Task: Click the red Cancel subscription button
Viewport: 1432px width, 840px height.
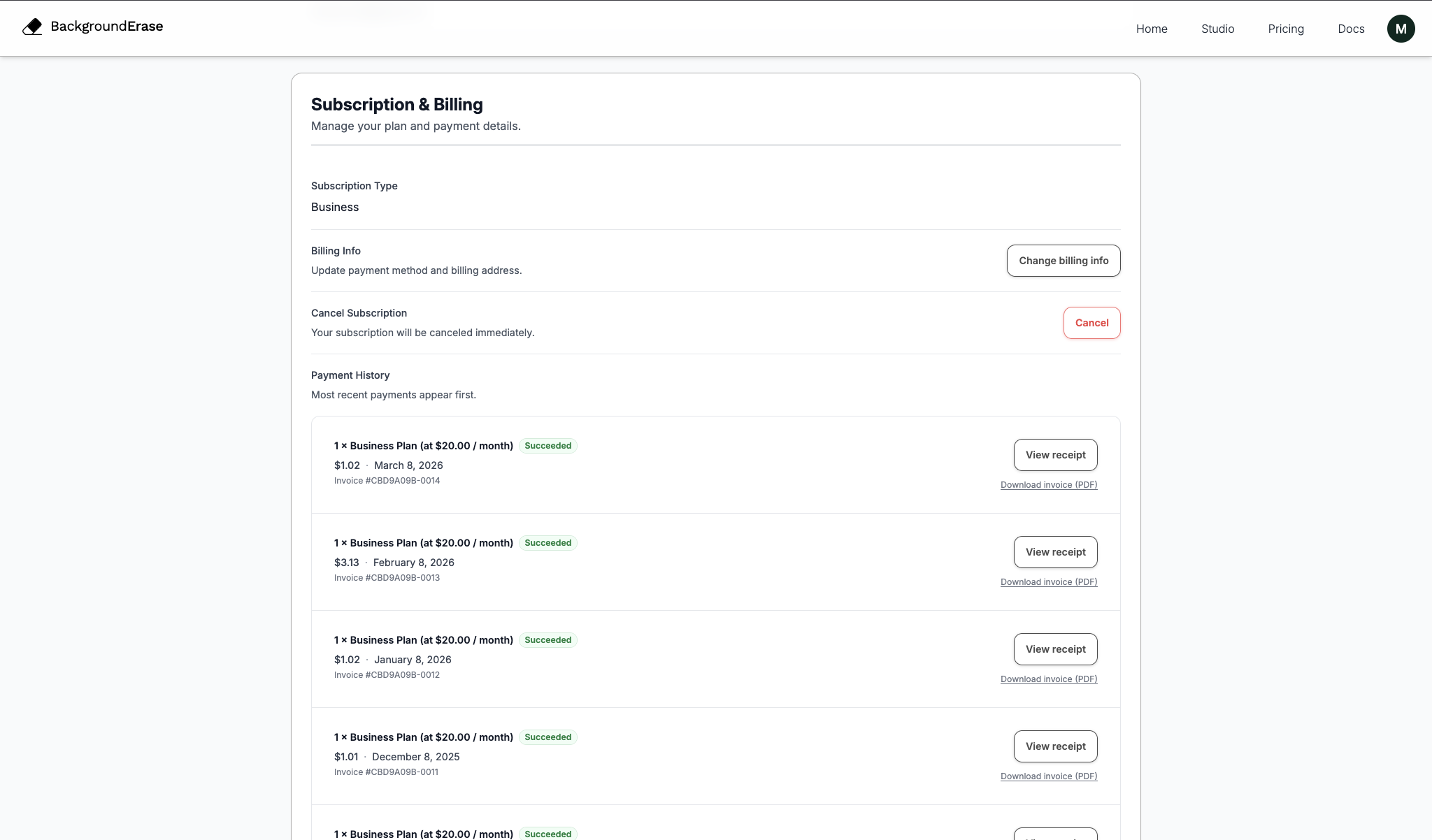Action: (1091, 323)
